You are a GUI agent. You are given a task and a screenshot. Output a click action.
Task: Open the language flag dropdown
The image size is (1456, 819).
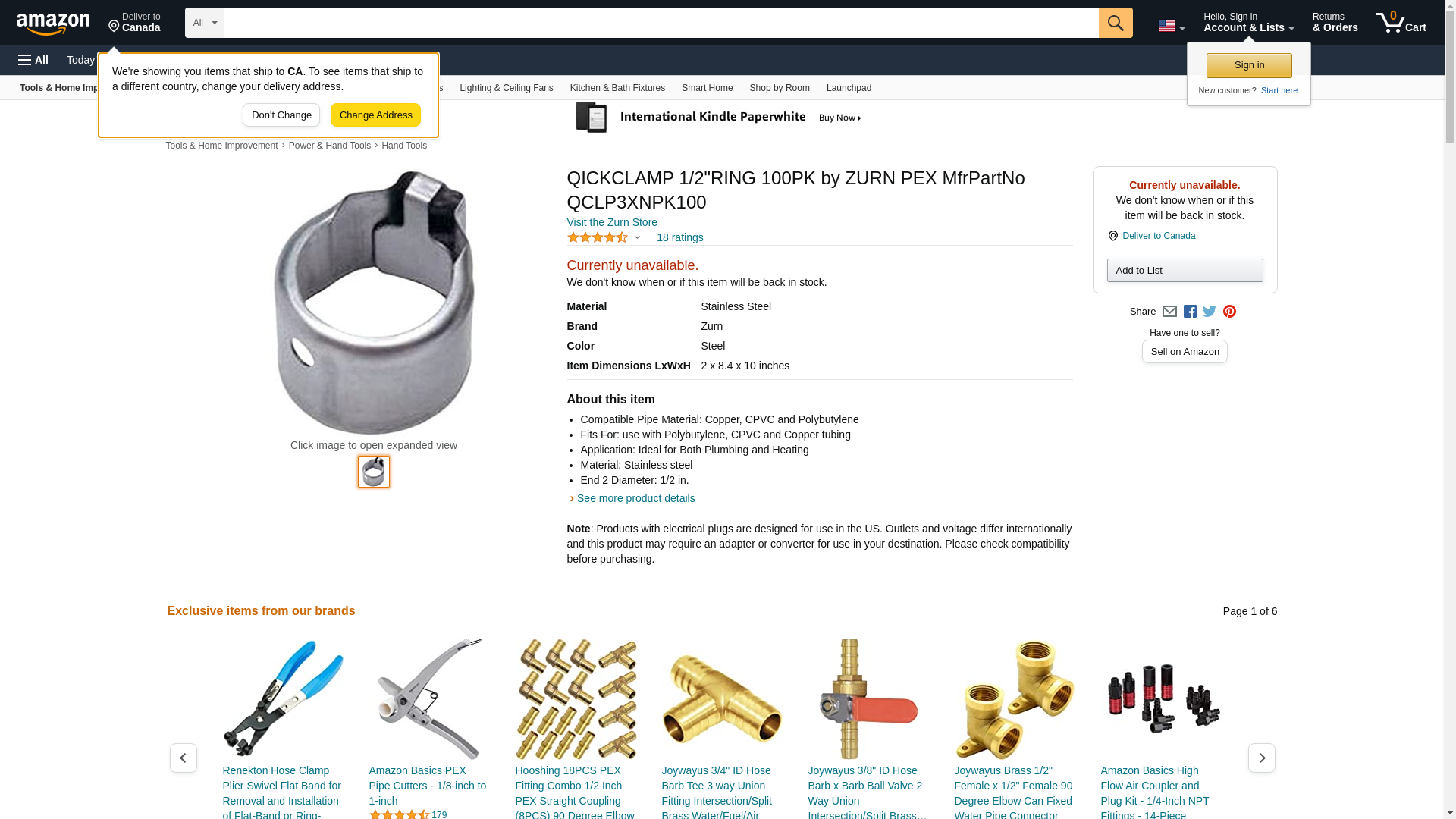tap(1171, 26)
